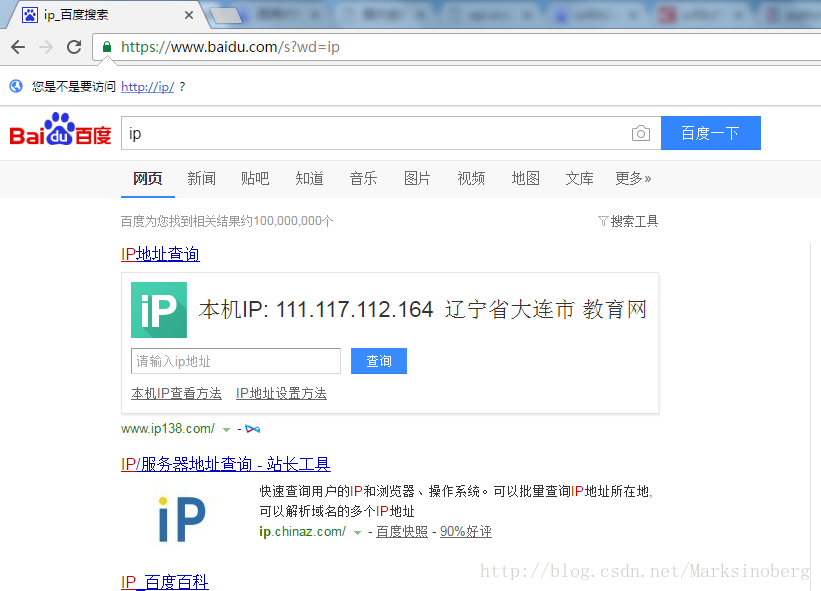
Task: Open the IP_百度百科 result link
Action: pyautogui.click(x=165, y=582)
